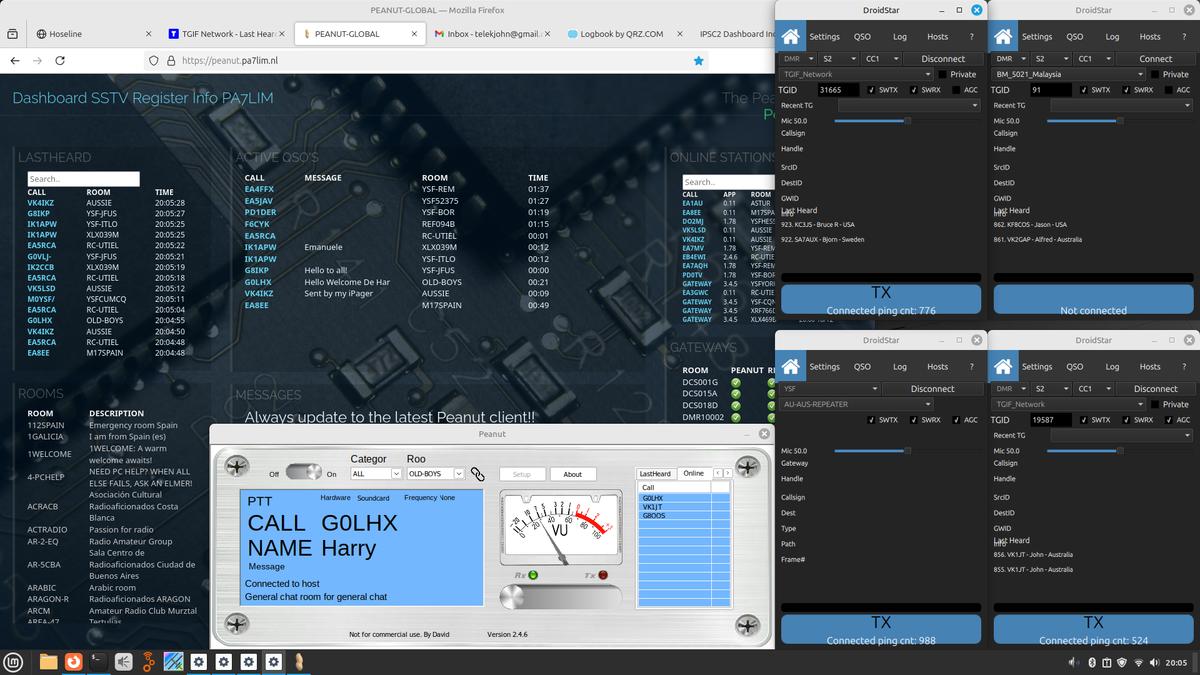The image size is (1200, 675).
Task: Click the Firefox bookmark star icon
Action: tap(698, 61)
